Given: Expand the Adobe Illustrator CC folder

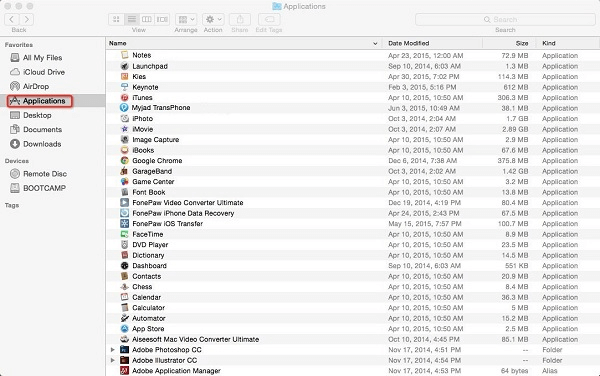Looking at the screenshot, I should [112, 360].
